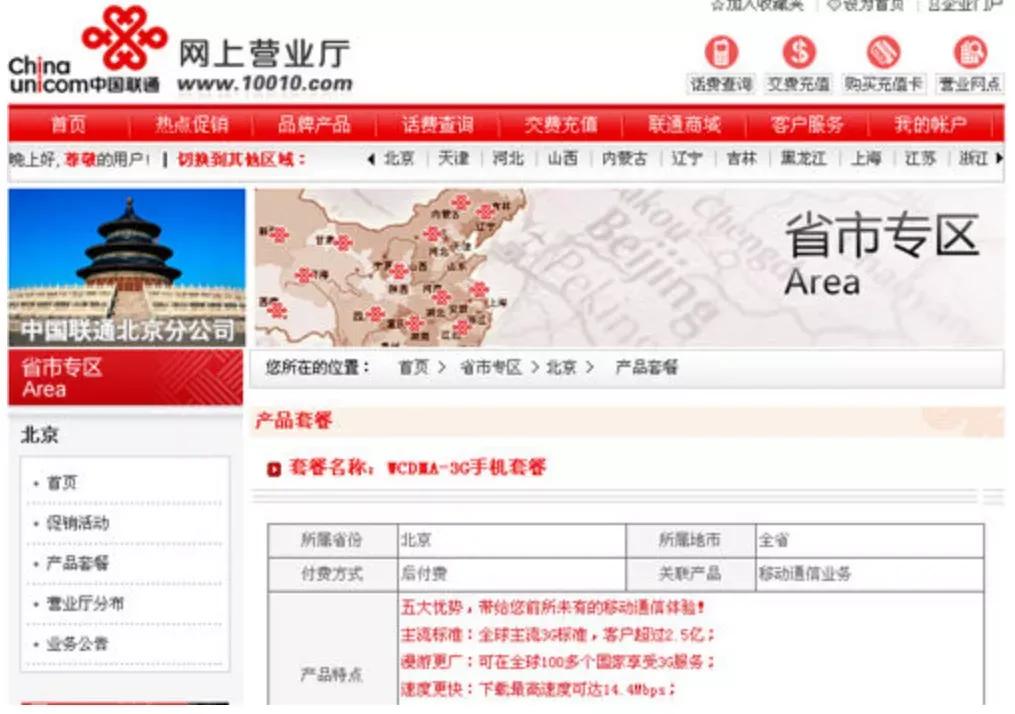Switch region to 天津

454,159
